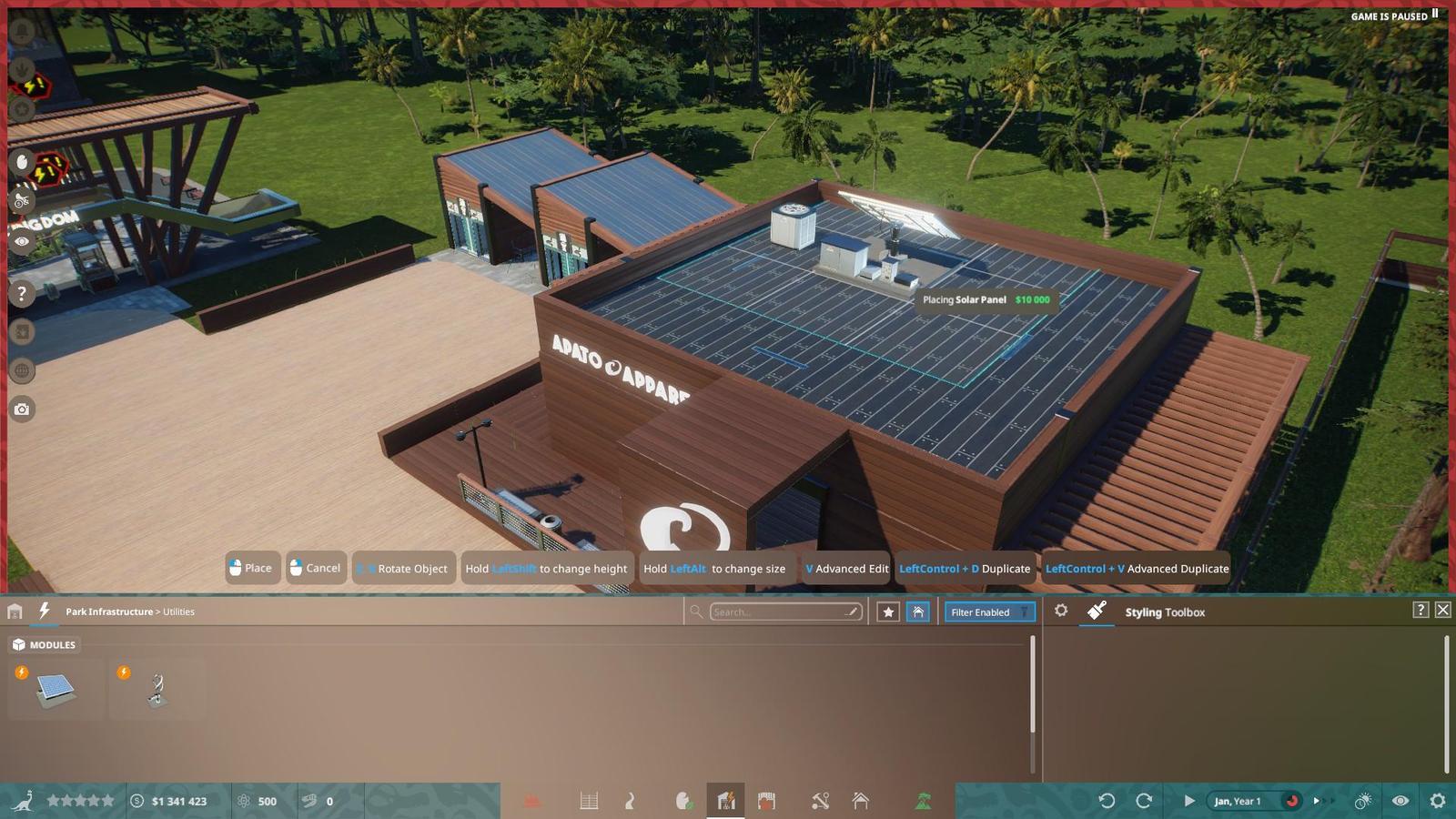Viewport: 1456px width, 819px height.
Task: Click the Park Infrastructure breadcrumb
Action: point(109,612)
